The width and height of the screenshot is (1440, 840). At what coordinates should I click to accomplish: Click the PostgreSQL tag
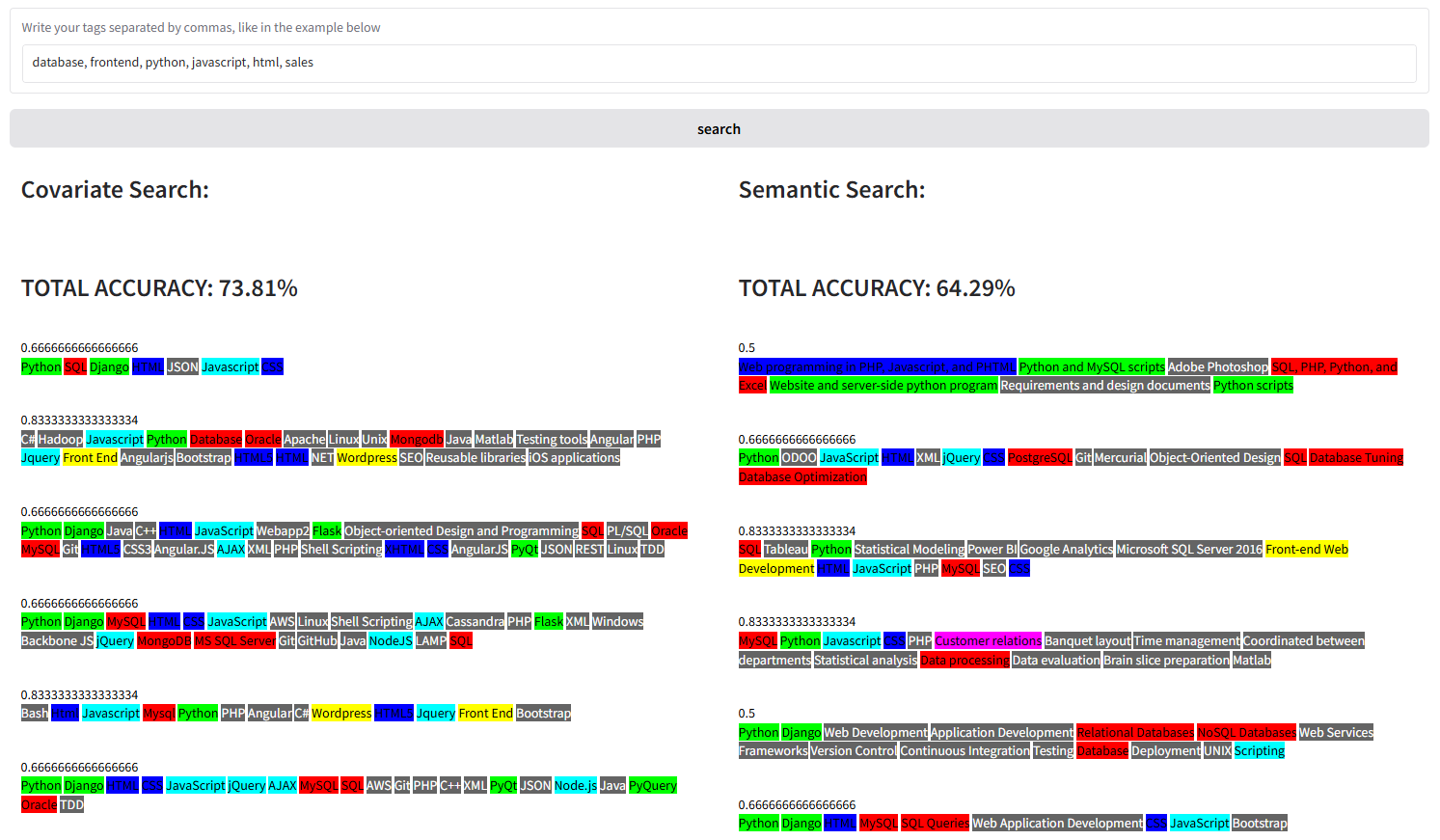click(x=1040, y=458)
